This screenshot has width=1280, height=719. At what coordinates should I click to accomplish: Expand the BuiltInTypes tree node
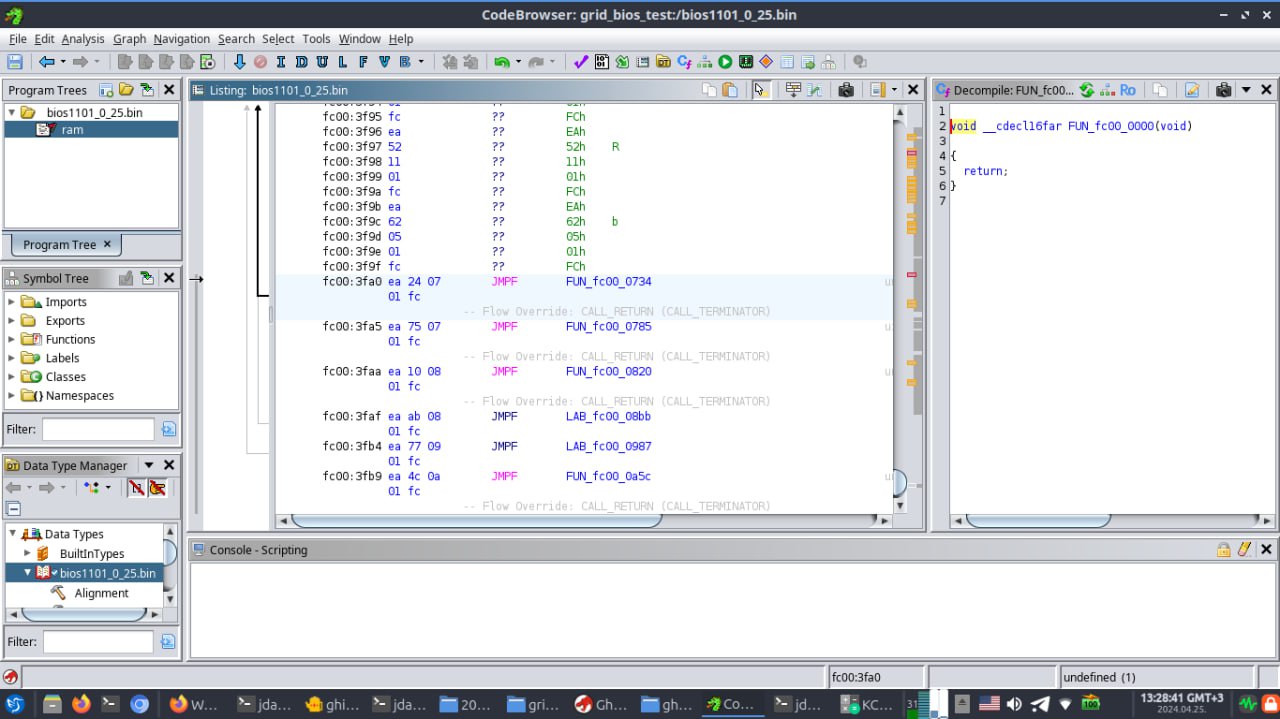pos(28,553)
